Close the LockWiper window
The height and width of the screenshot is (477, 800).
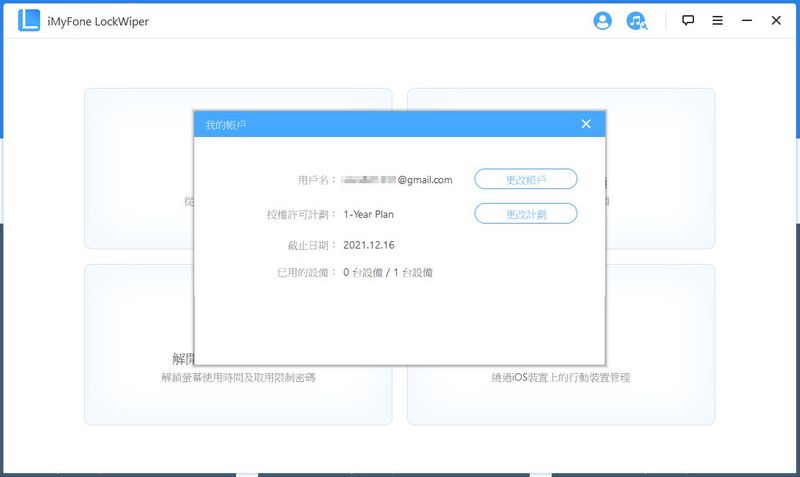(776, 20)
